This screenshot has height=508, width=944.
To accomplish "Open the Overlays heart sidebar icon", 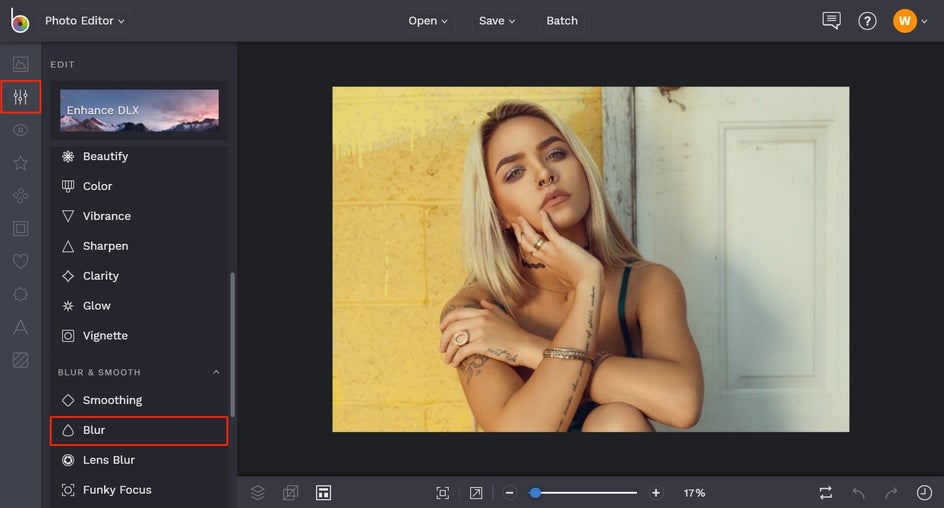I will (20, 261).
